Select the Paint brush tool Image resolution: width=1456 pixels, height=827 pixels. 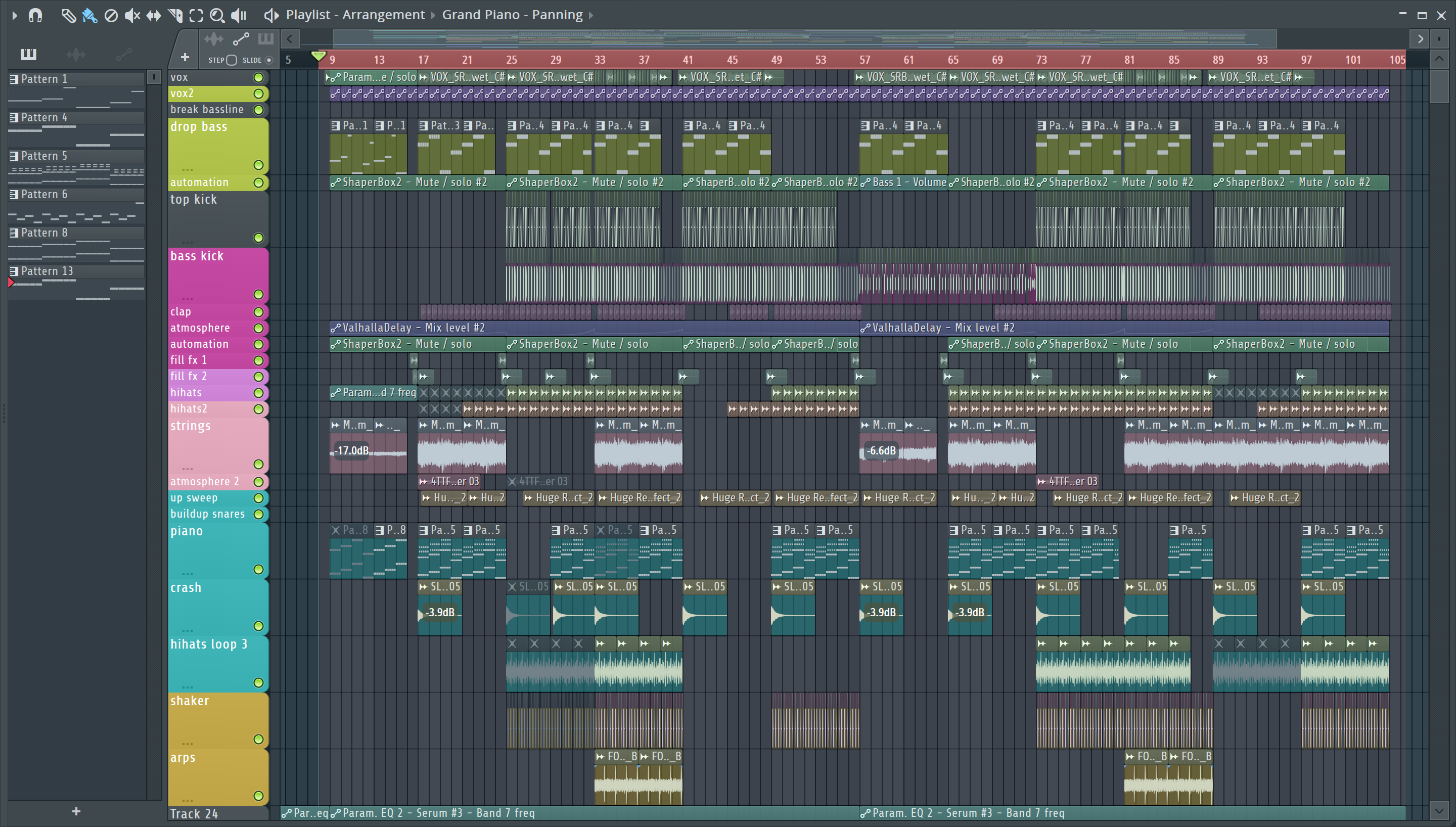tap(89, 15)
